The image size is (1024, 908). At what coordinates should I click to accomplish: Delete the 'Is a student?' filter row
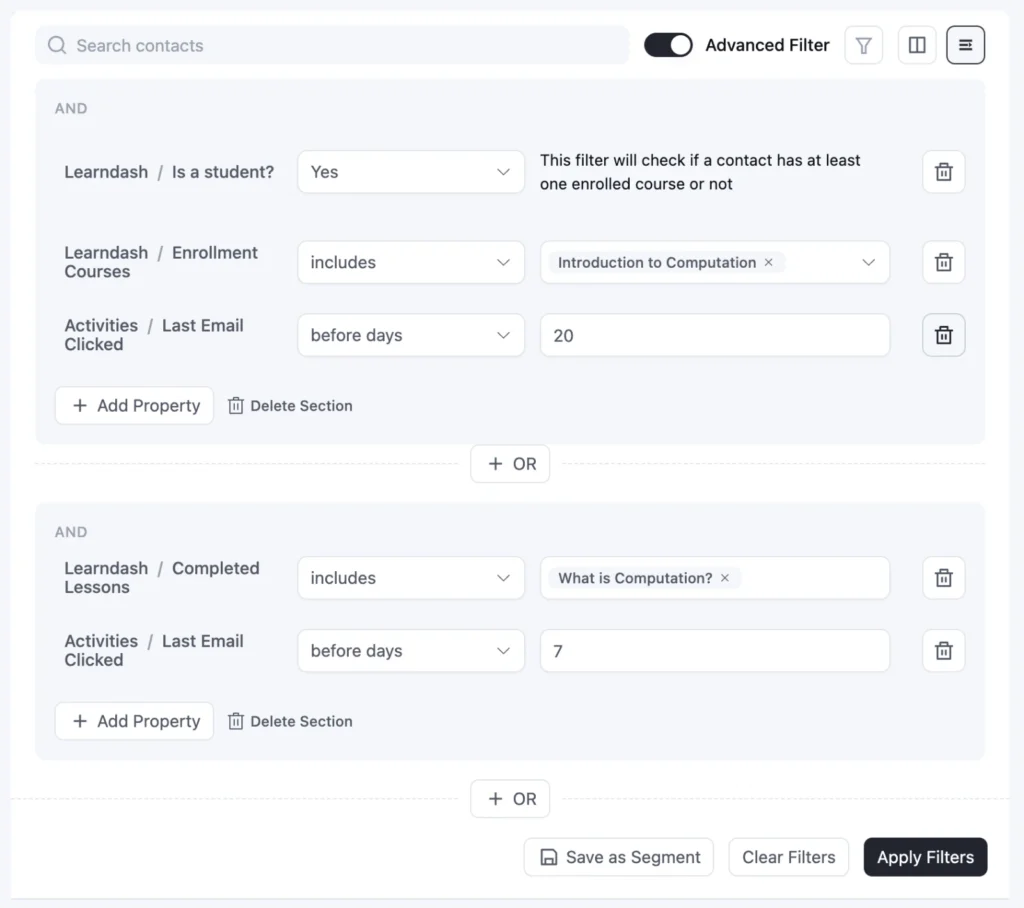point(944,172)
